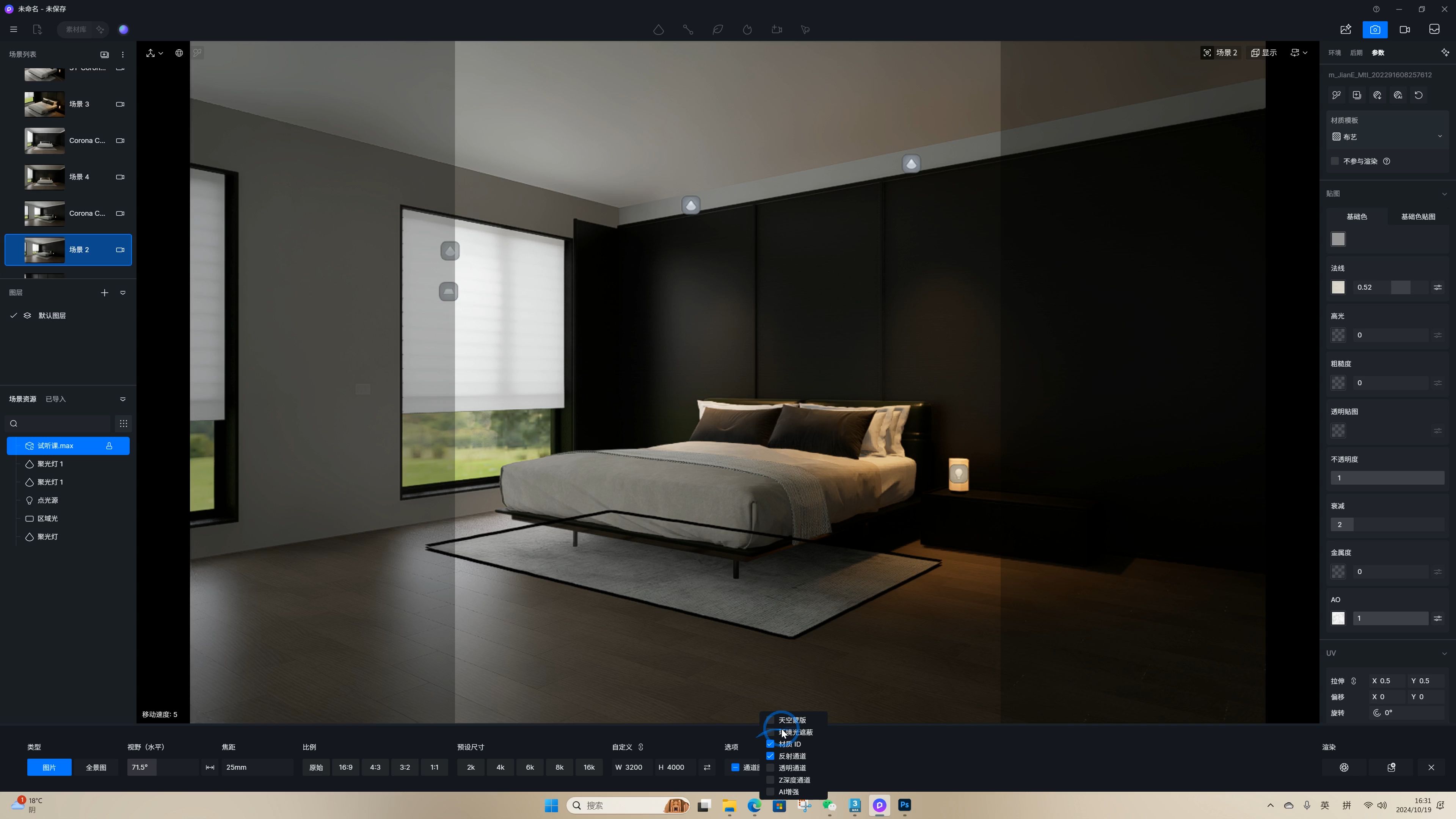Click camera icon beside 场景 3
Viewport: 1456px width, 819px height.
click(121, 104)
